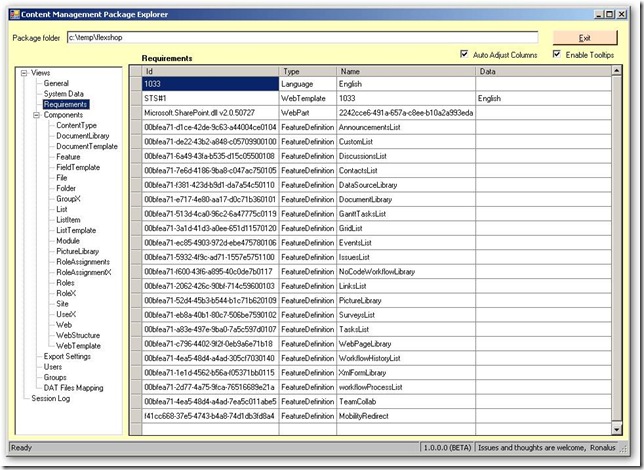Select ListTemplate tree item
The width and height of the screenshot is (644, 470).
click(76, 230)
